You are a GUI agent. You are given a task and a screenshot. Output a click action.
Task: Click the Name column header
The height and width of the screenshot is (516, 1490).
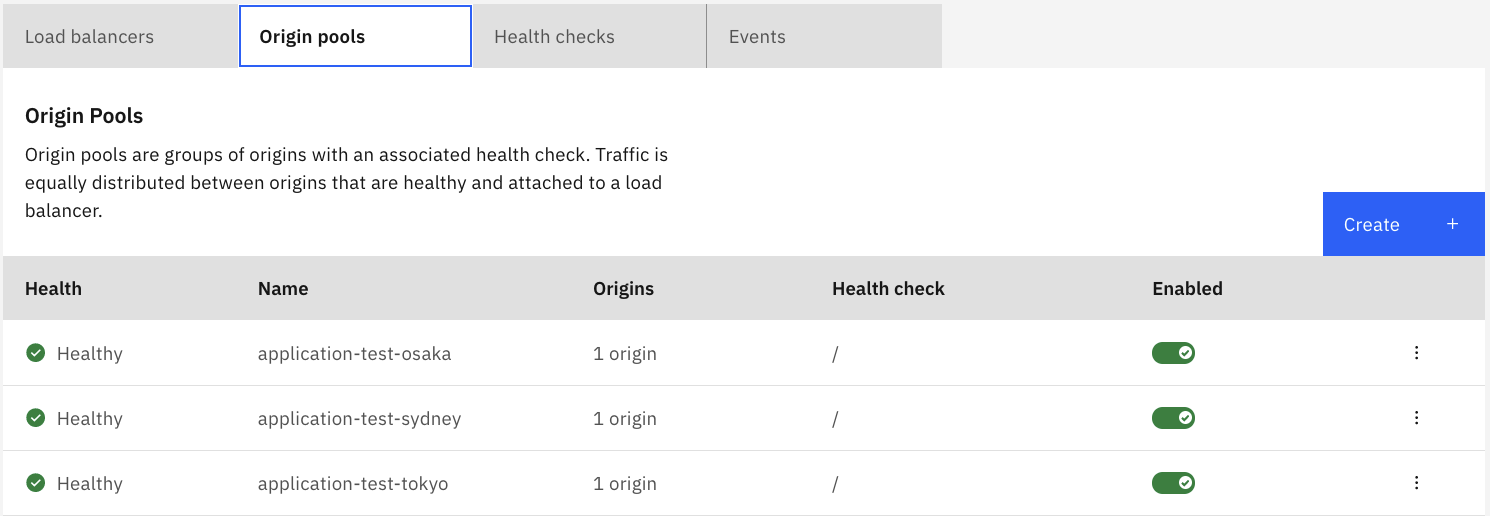click(x=283, y=289)
